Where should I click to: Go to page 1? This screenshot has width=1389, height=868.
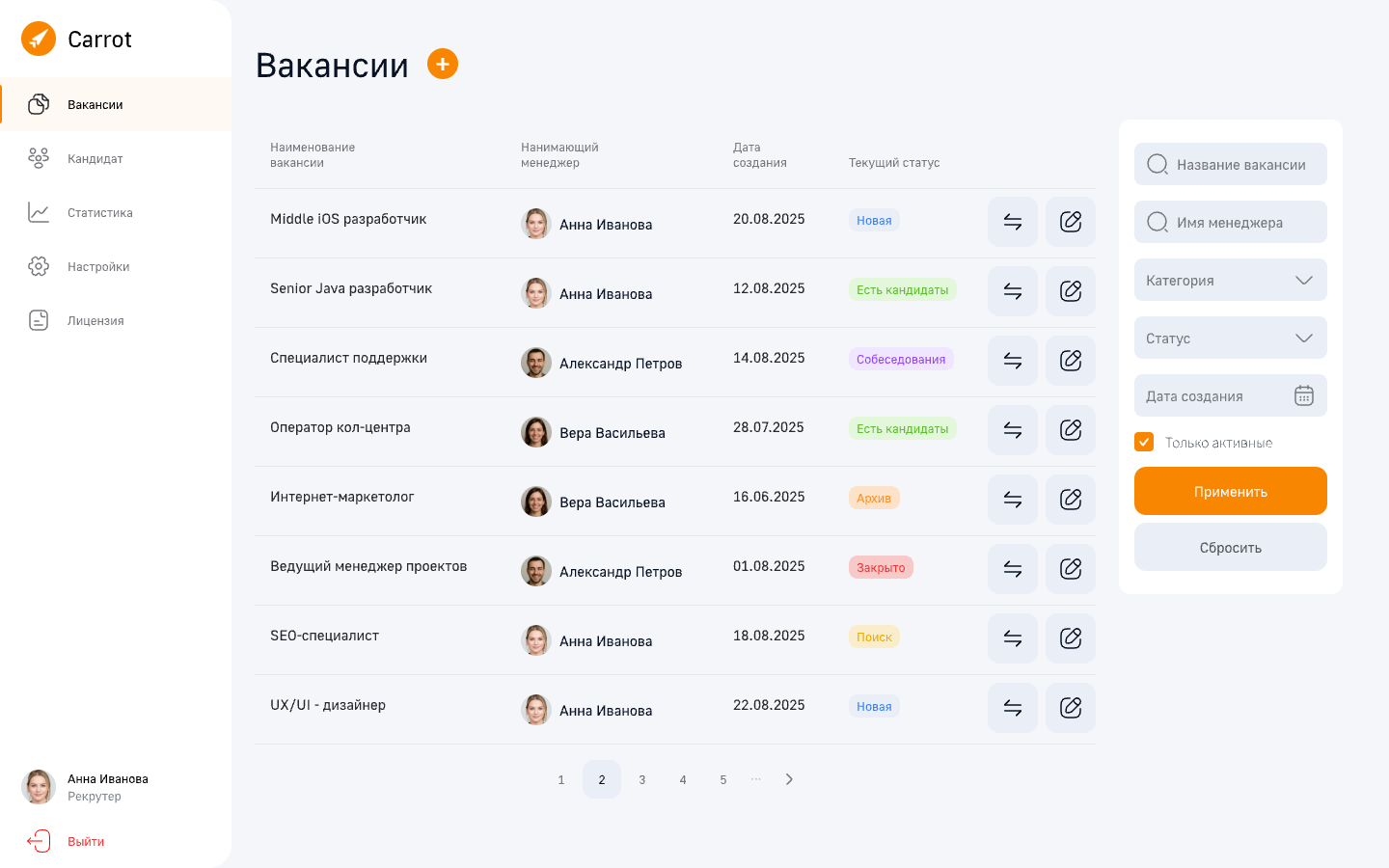pyautogui.click(x=561, y=779)
